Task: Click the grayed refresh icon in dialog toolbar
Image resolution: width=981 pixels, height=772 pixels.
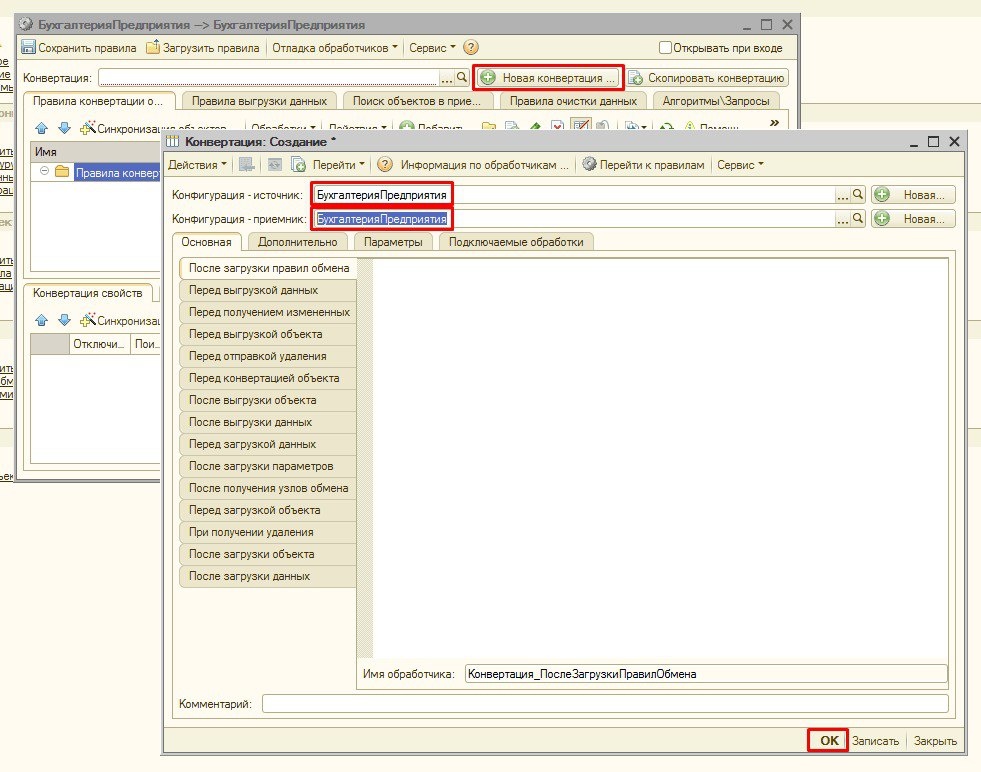Action: [x=275, y=165]
